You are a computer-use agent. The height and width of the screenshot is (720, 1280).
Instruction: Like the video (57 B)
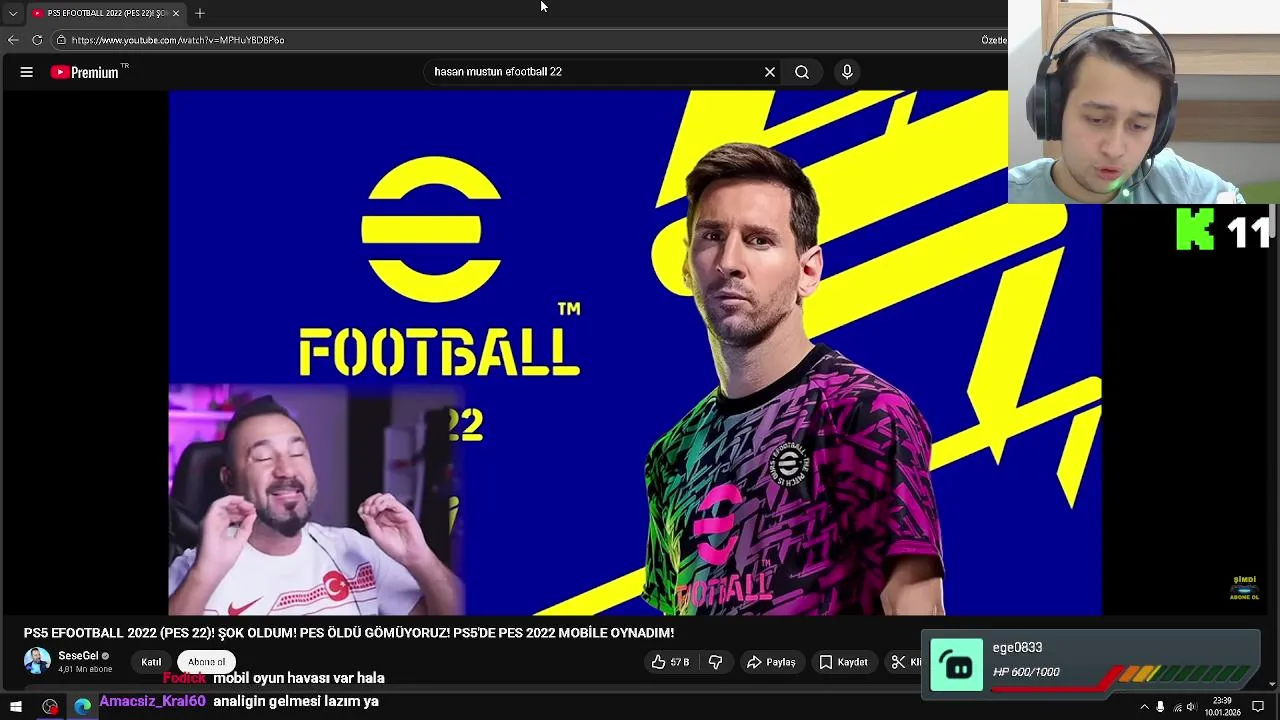coord(670,662)
